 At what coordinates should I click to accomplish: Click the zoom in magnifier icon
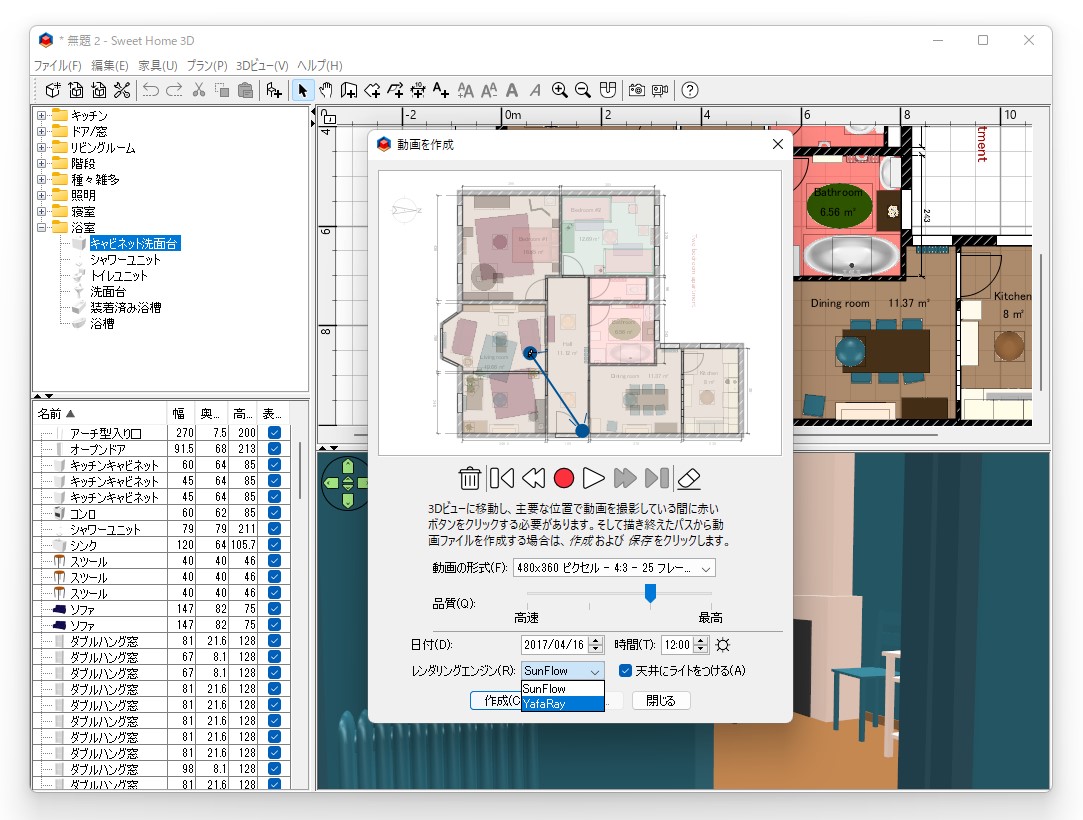coord(559,90)
